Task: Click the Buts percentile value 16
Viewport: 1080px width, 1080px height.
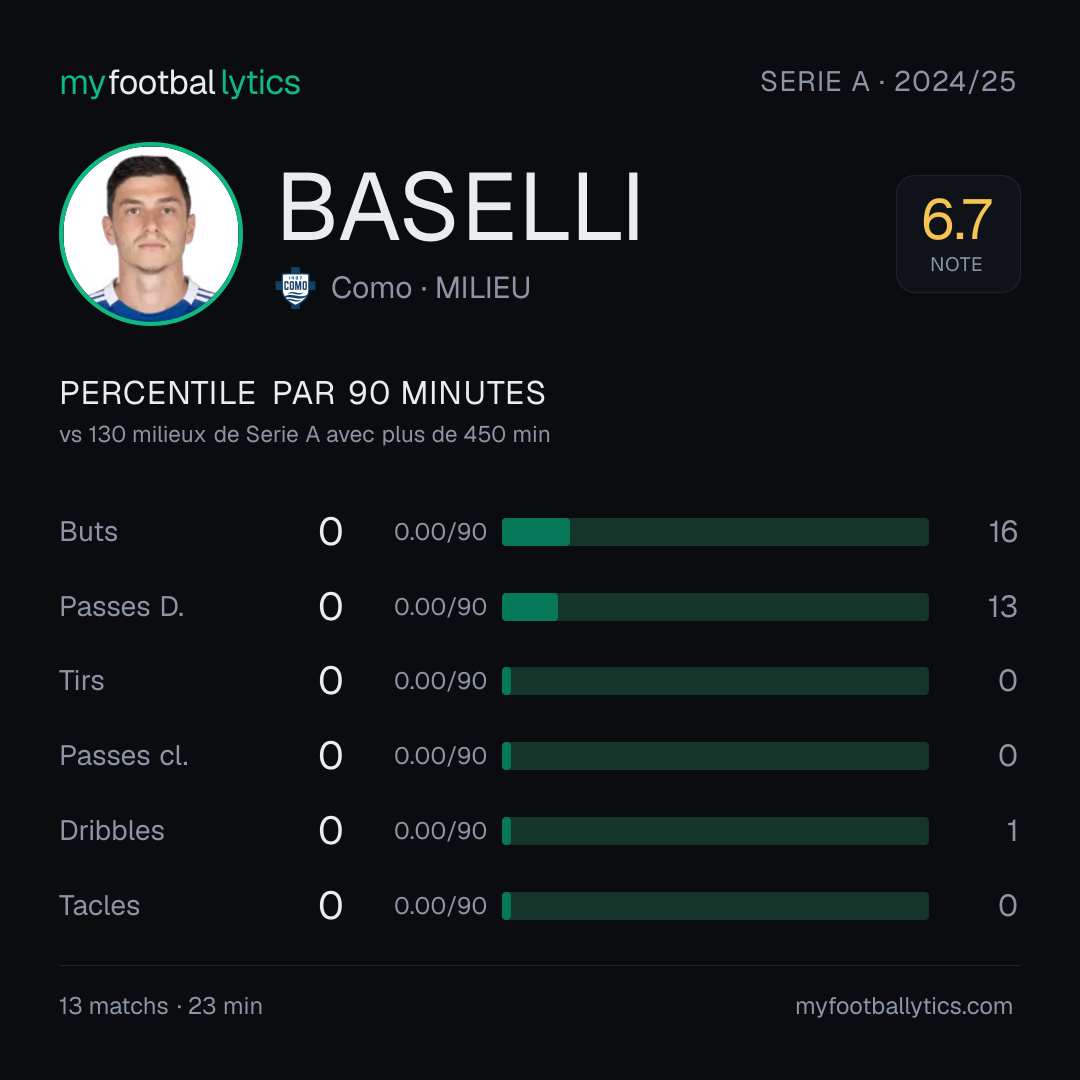Action: click(1003, 532)
